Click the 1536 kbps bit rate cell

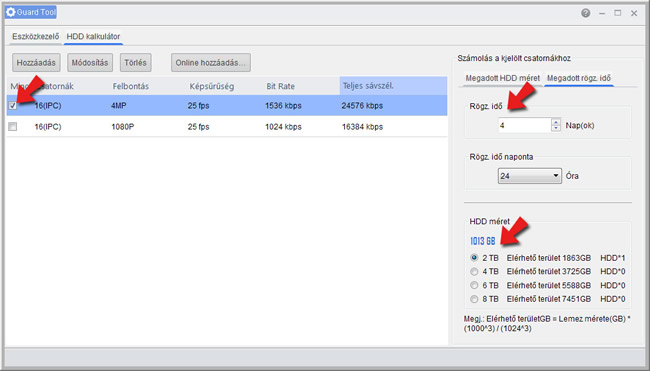coord(283,106)
